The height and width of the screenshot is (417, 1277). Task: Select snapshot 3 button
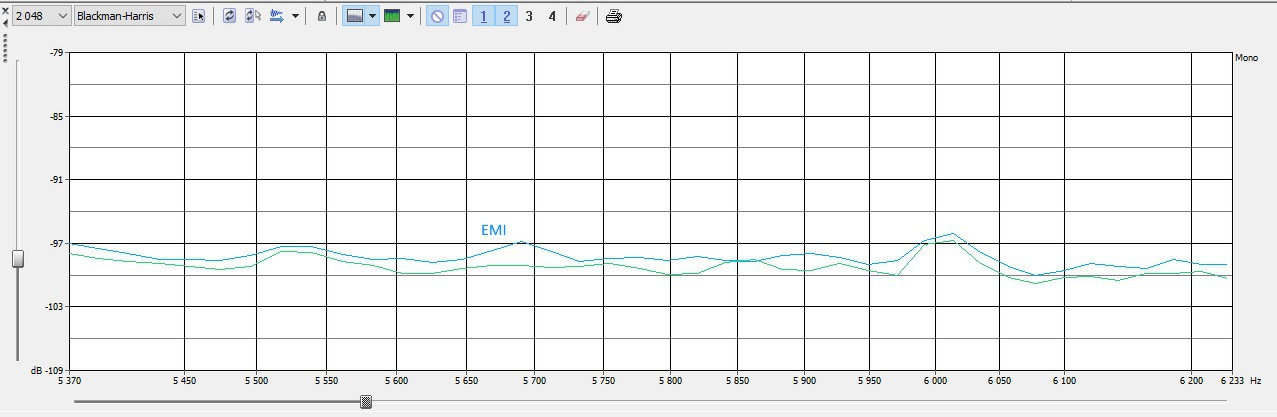tap(529, 16)
